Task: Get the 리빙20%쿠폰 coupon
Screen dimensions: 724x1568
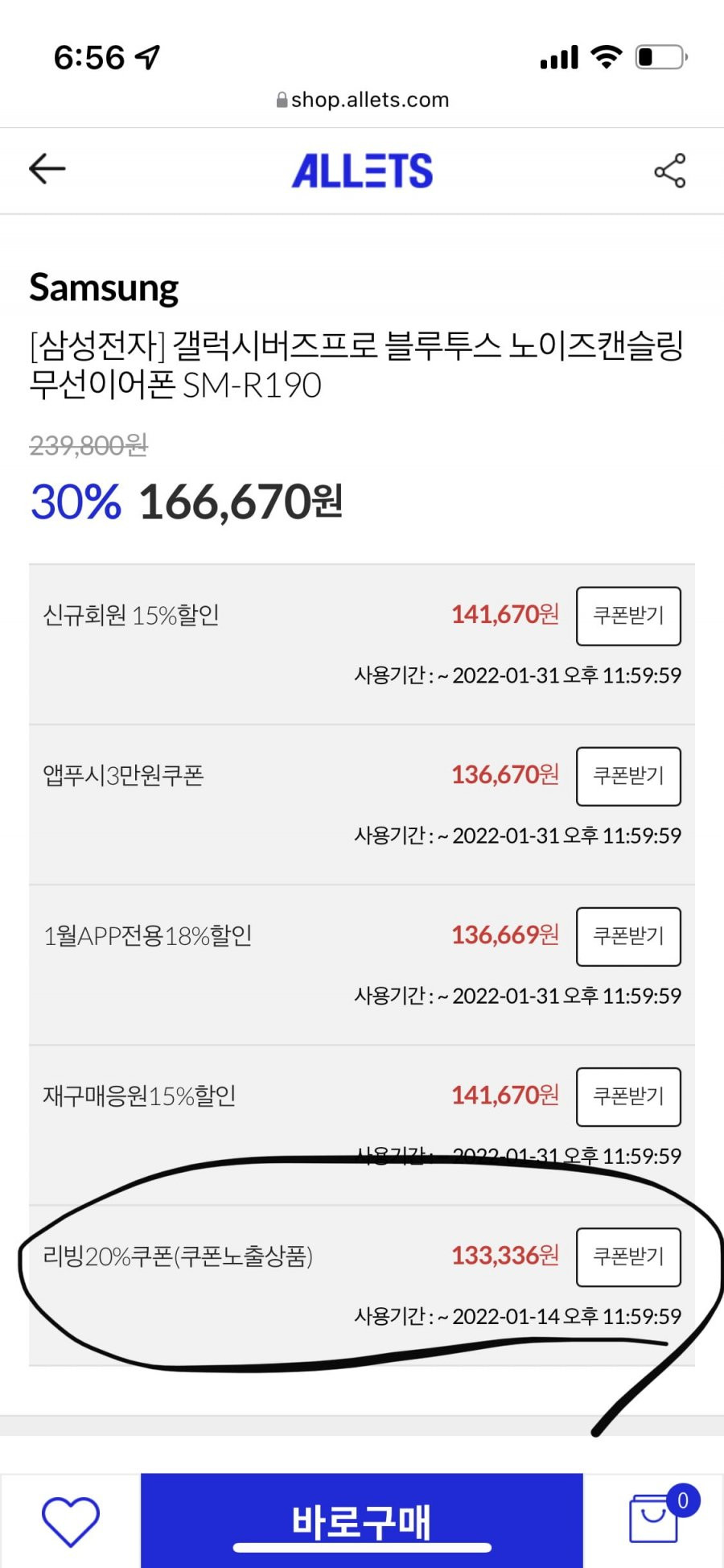Action: (628, 1256)
